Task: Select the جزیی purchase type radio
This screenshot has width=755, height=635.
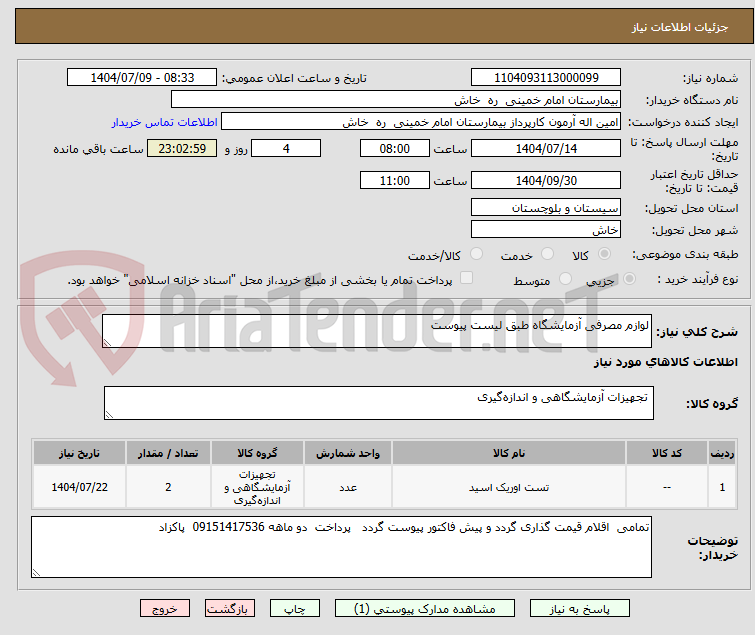Action: [x=629, y=279]
